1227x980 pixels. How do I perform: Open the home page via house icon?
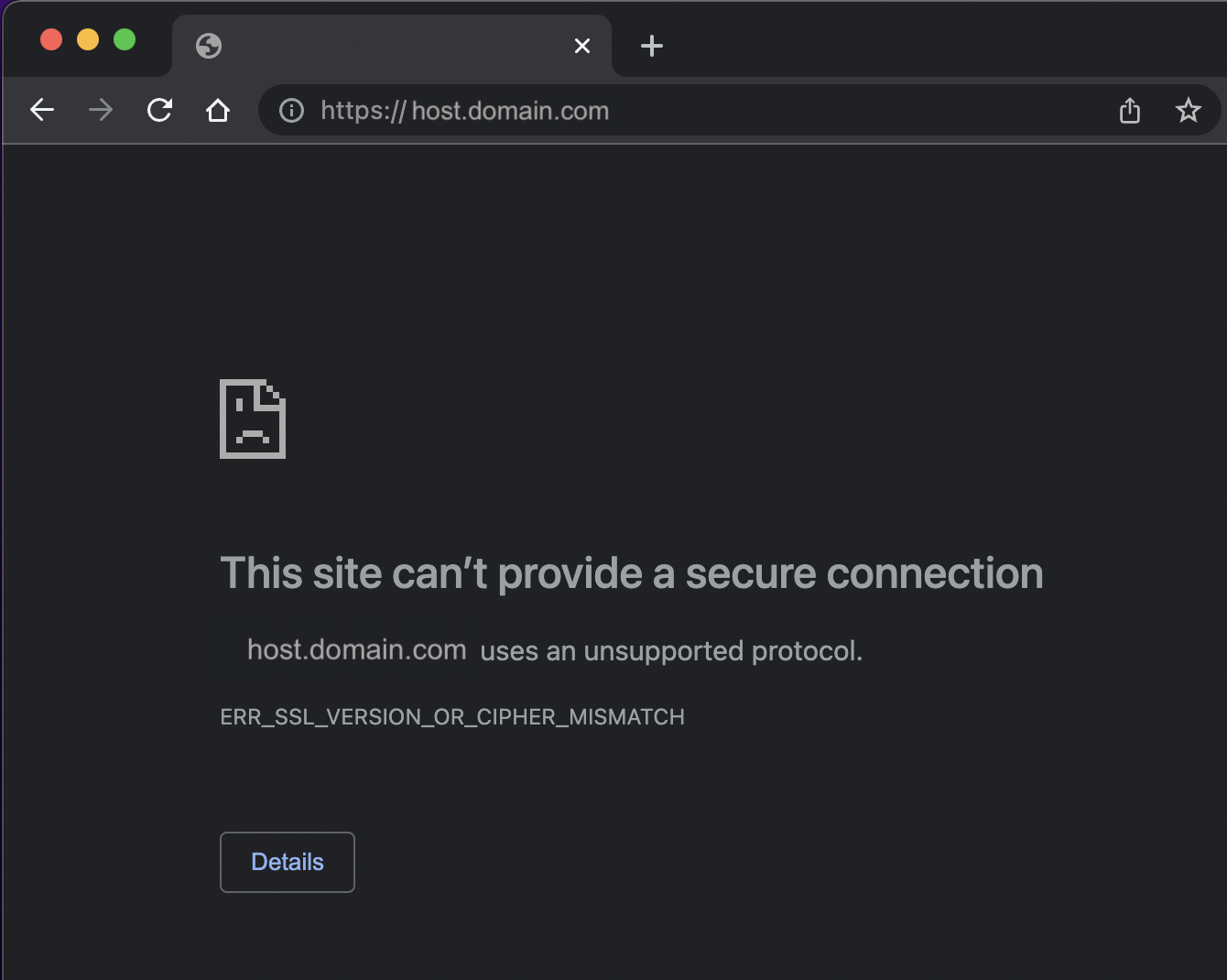click(218, 111)
